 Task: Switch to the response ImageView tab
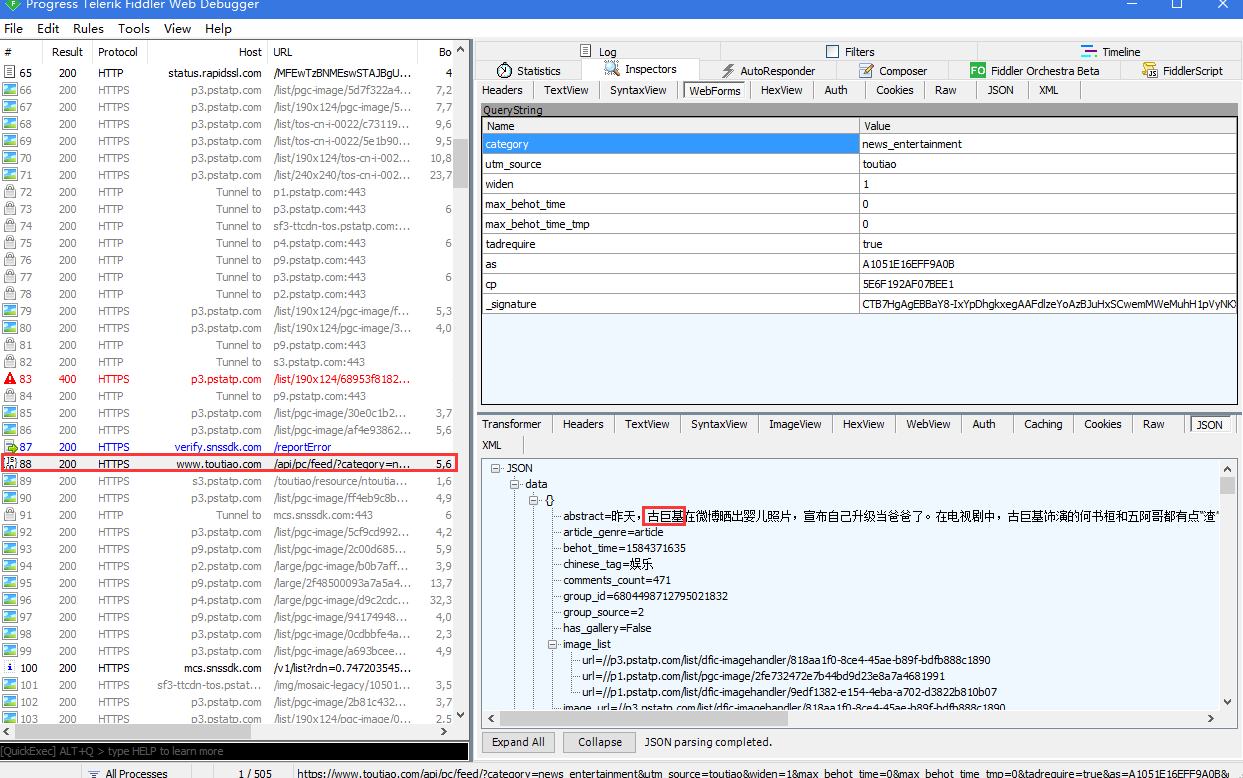(x=794, y=424)
